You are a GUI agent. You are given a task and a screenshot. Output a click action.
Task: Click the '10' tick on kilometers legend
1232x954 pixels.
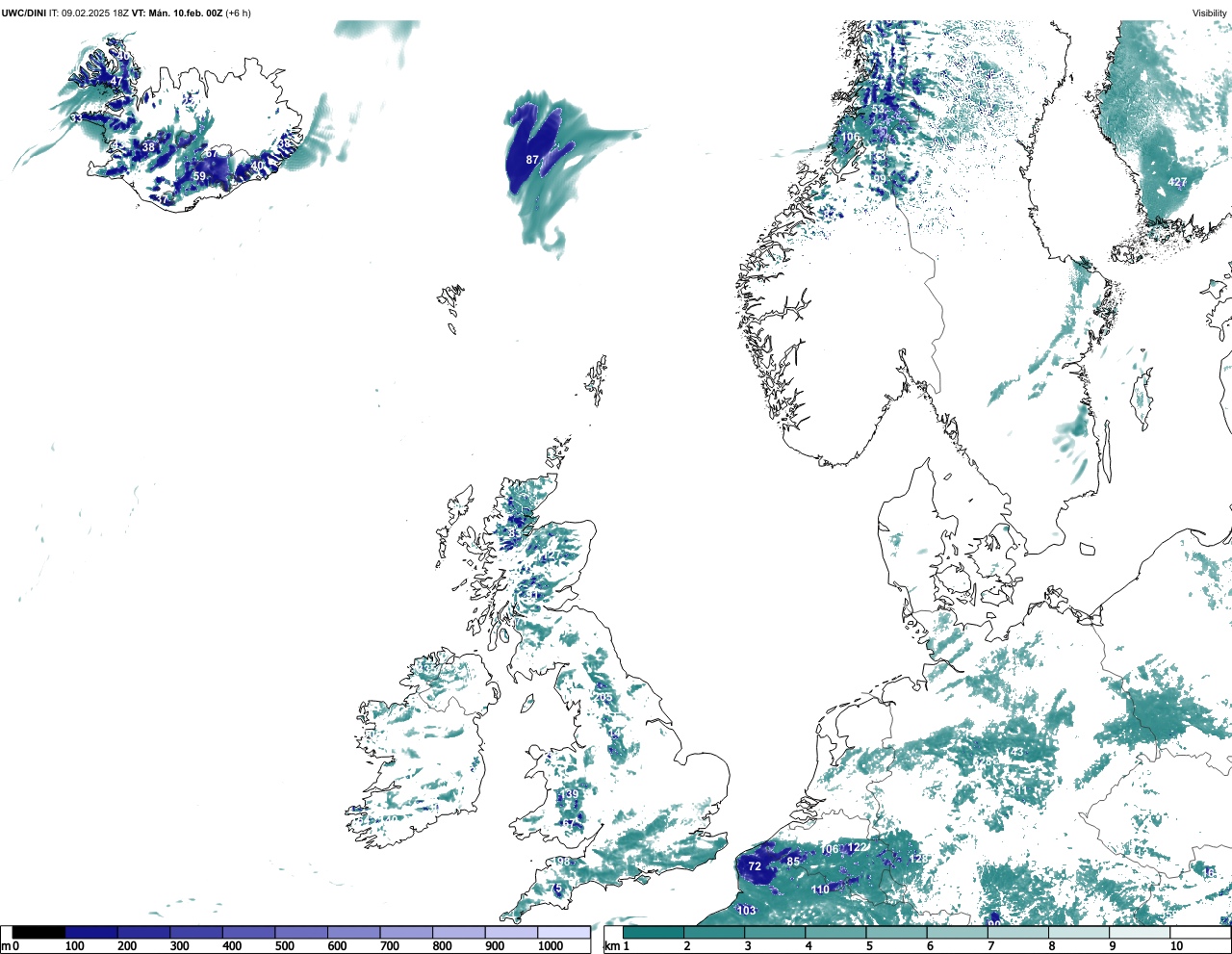tap(1176, 946)
